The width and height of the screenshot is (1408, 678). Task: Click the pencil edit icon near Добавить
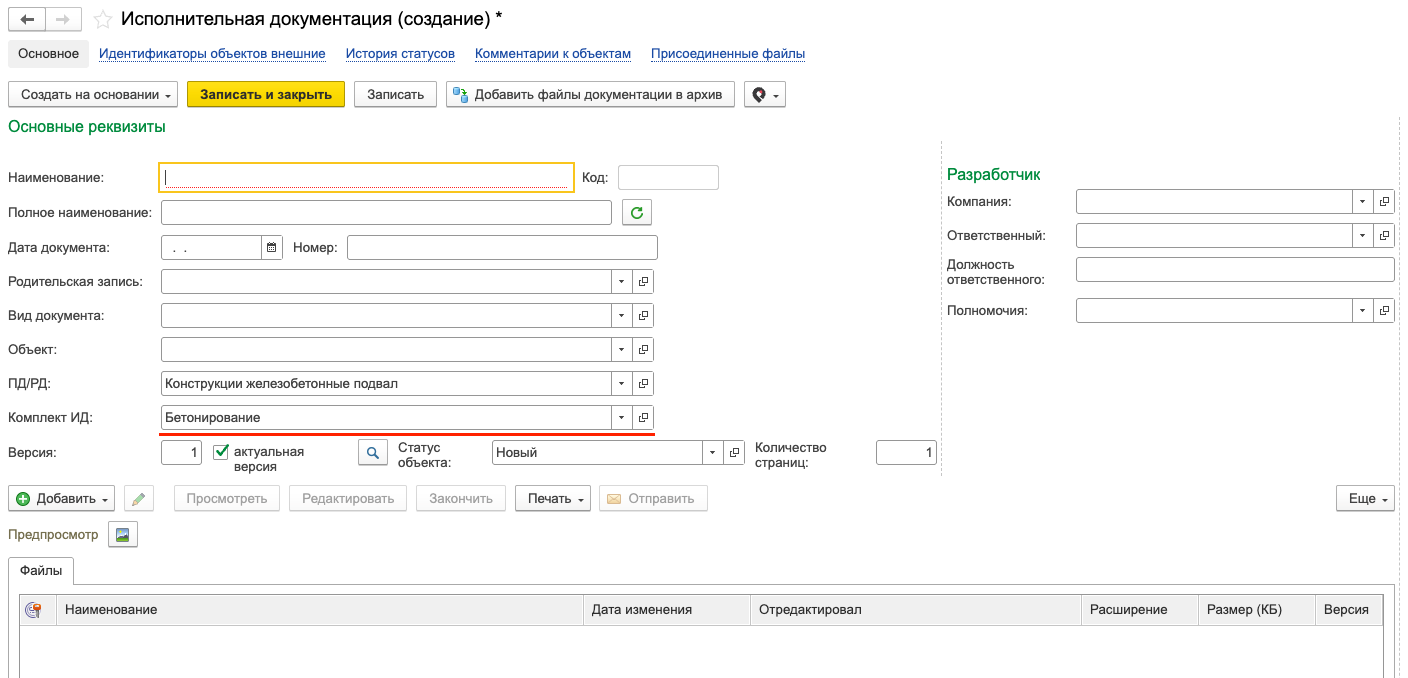139,498
